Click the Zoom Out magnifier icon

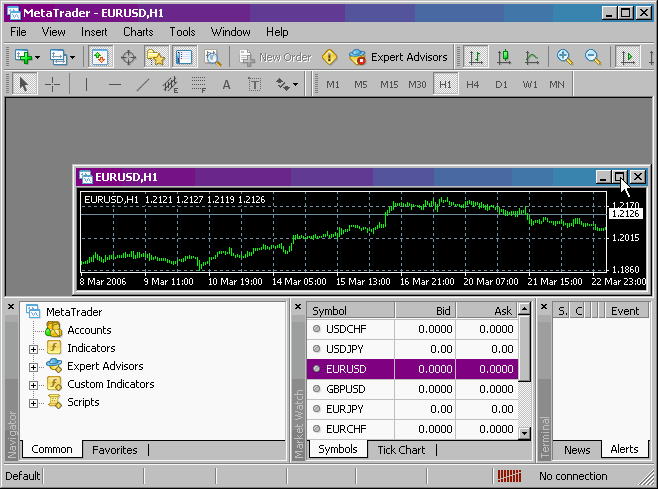pyautogui.click(x=593, y=57)
